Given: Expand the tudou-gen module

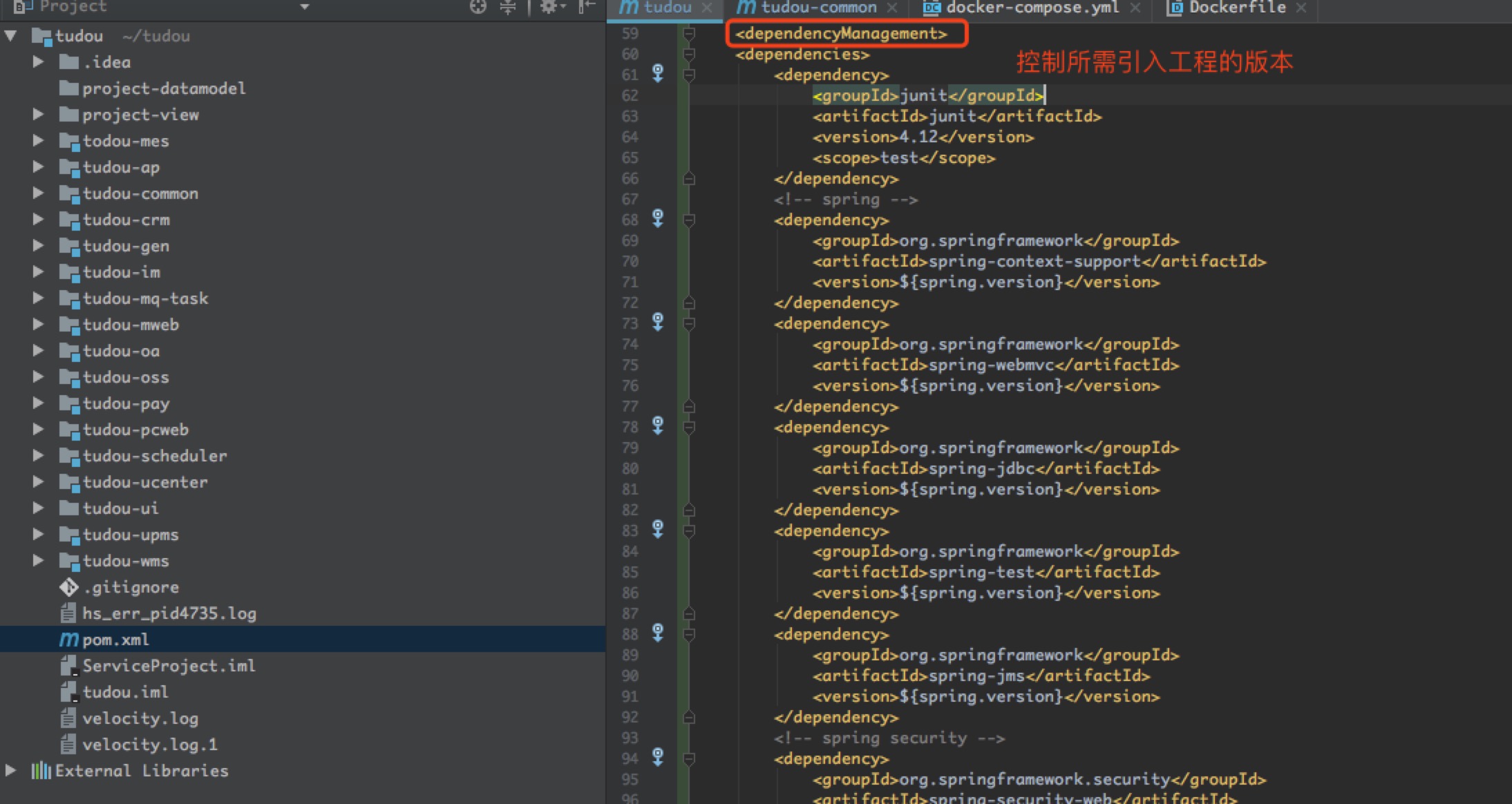Looking at the screenshot, I should [39, 246].
